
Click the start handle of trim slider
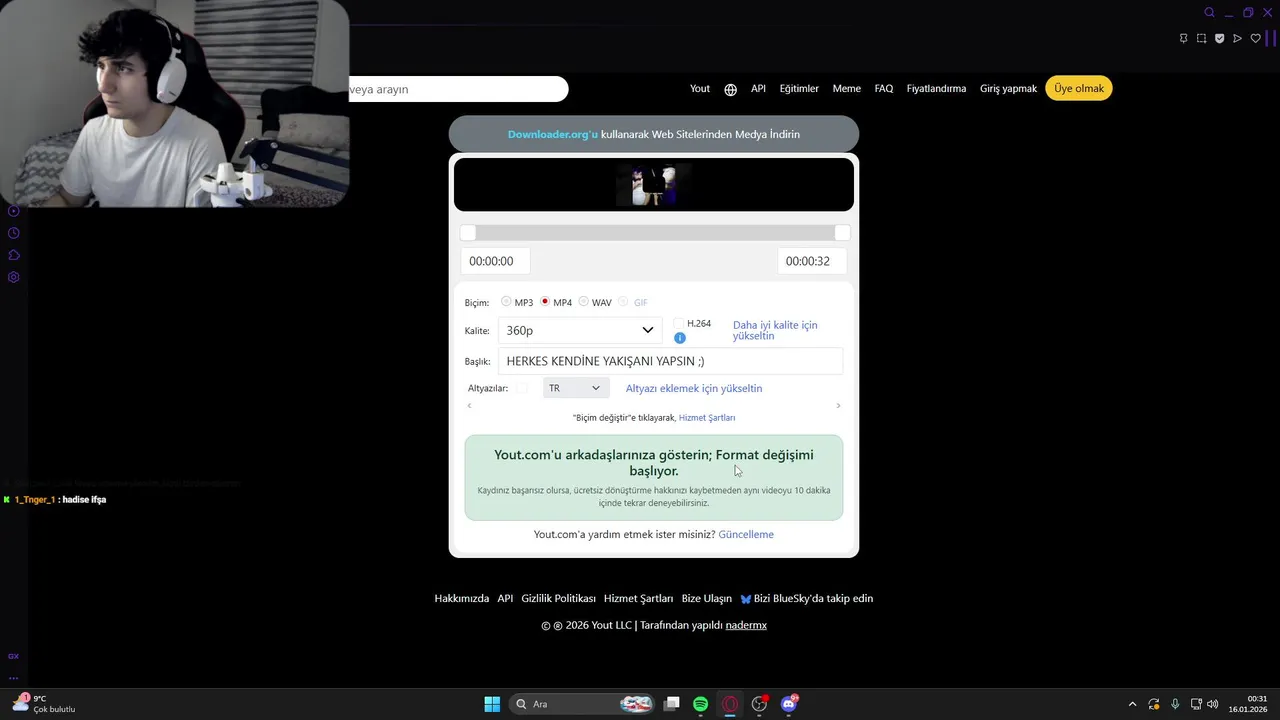(x=468, y=233)
